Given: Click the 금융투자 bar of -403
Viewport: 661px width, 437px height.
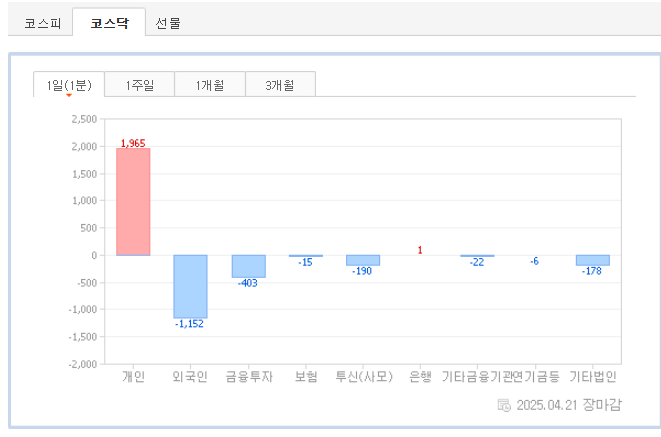Looking at the screenshot, I should tap(249, 266).
